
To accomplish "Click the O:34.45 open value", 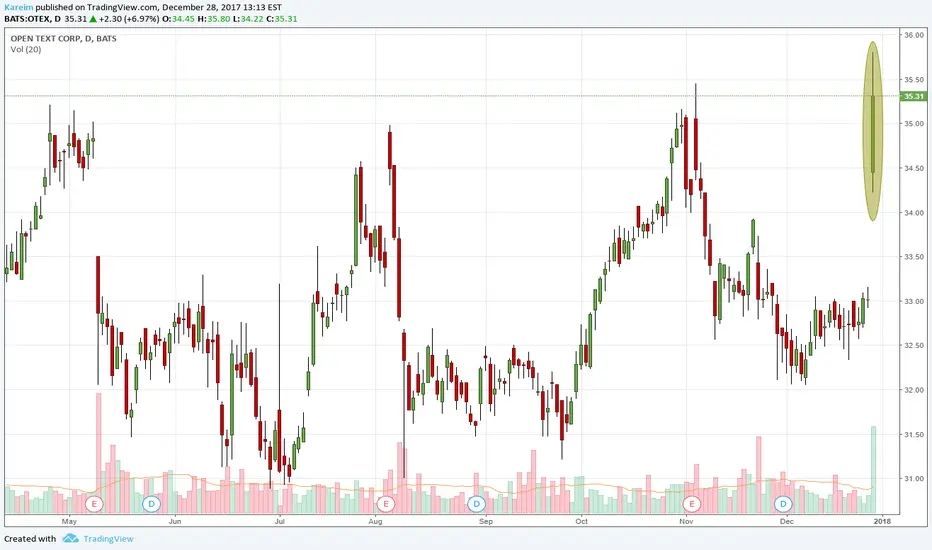I will (x=178, y=19).
